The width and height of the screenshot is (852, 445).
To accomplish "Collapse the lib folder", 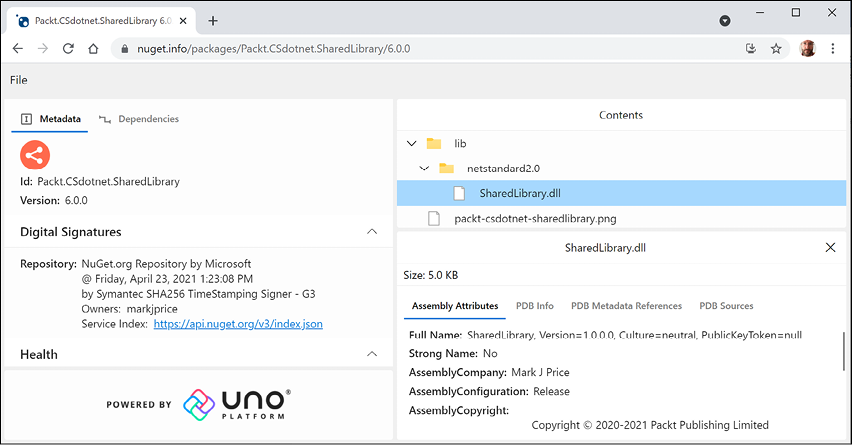I will point(412,144).
